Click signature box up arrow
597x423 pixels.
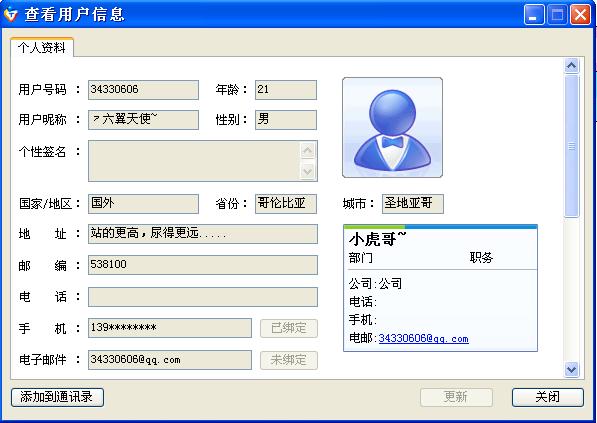(x=308, y=151)
